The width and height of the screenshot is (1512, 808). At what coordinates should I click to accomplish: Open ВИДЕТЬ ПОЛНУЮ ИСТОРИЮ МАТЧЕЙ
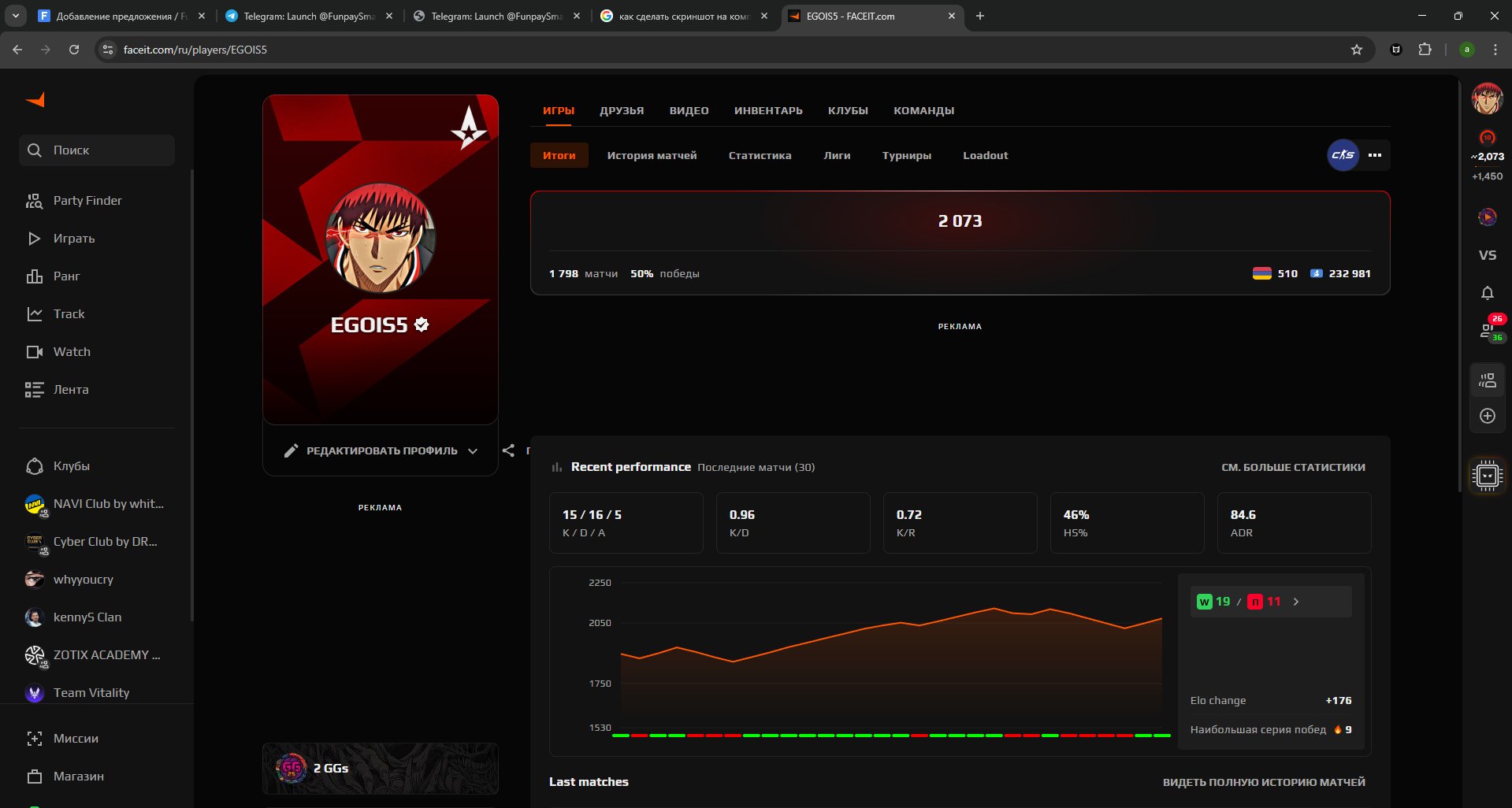(1264, 782)
